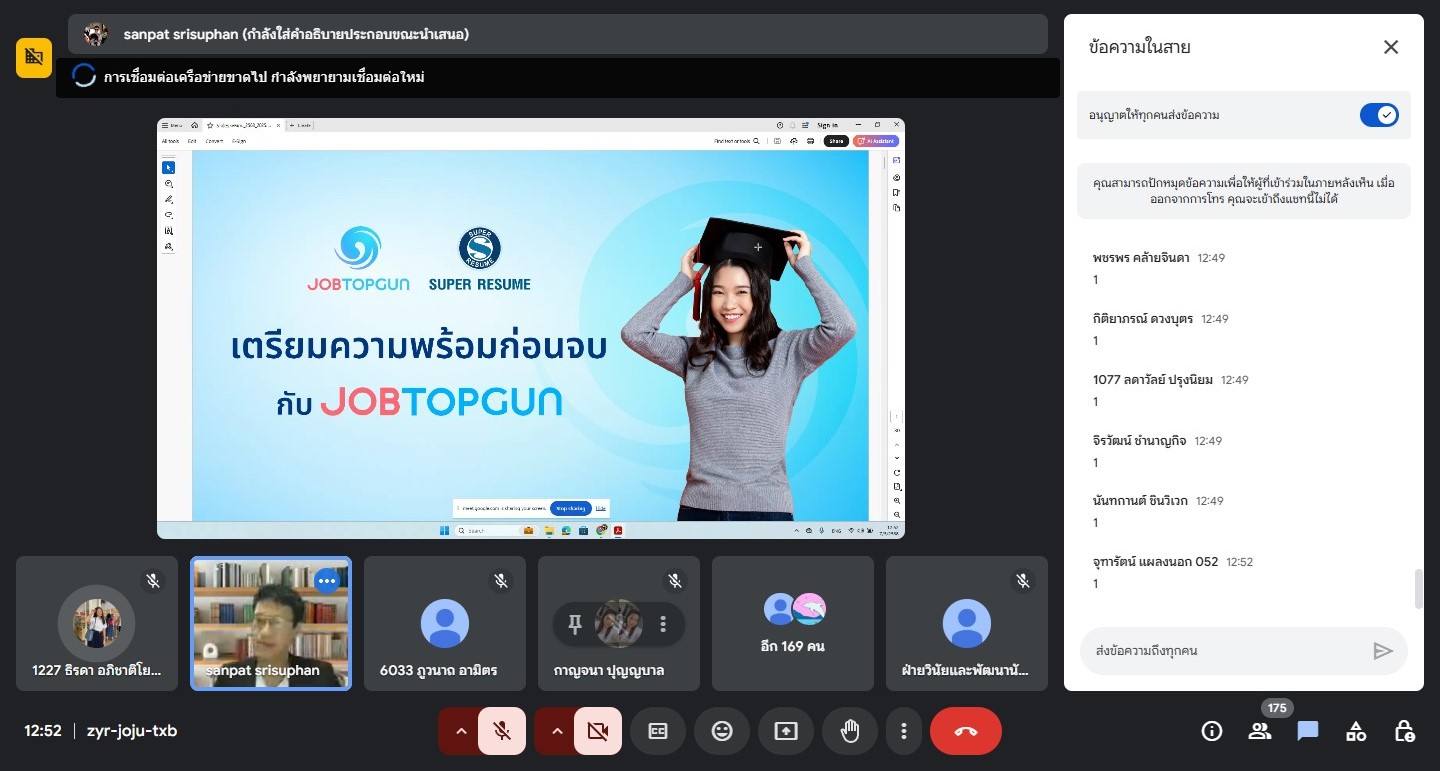Click the send message arrow button
The height and width of the screenshot is (771, 1440).
pos(1383,651)
